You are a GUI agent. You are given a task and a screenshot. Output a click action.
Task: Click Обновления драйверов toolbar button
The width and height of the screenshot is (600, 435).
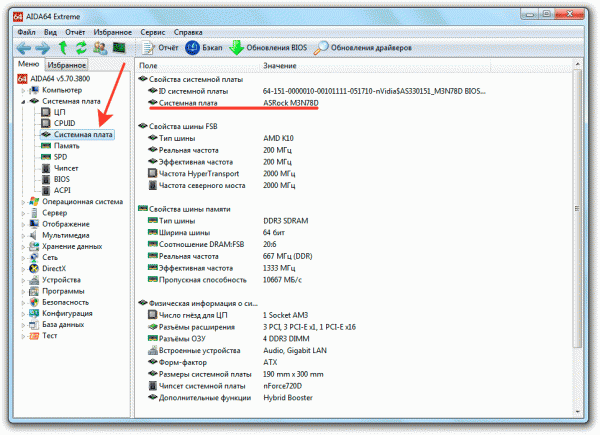pyautogui.click(x=363, y=48)
